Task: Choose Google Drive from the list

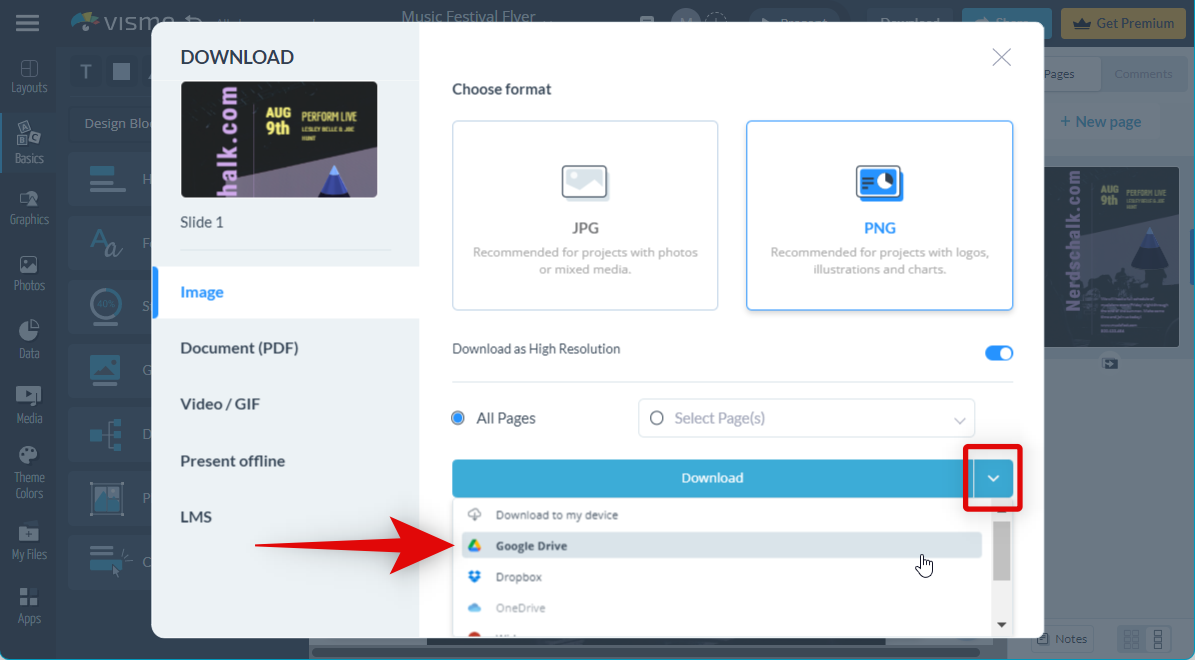Action: (721, 546)
